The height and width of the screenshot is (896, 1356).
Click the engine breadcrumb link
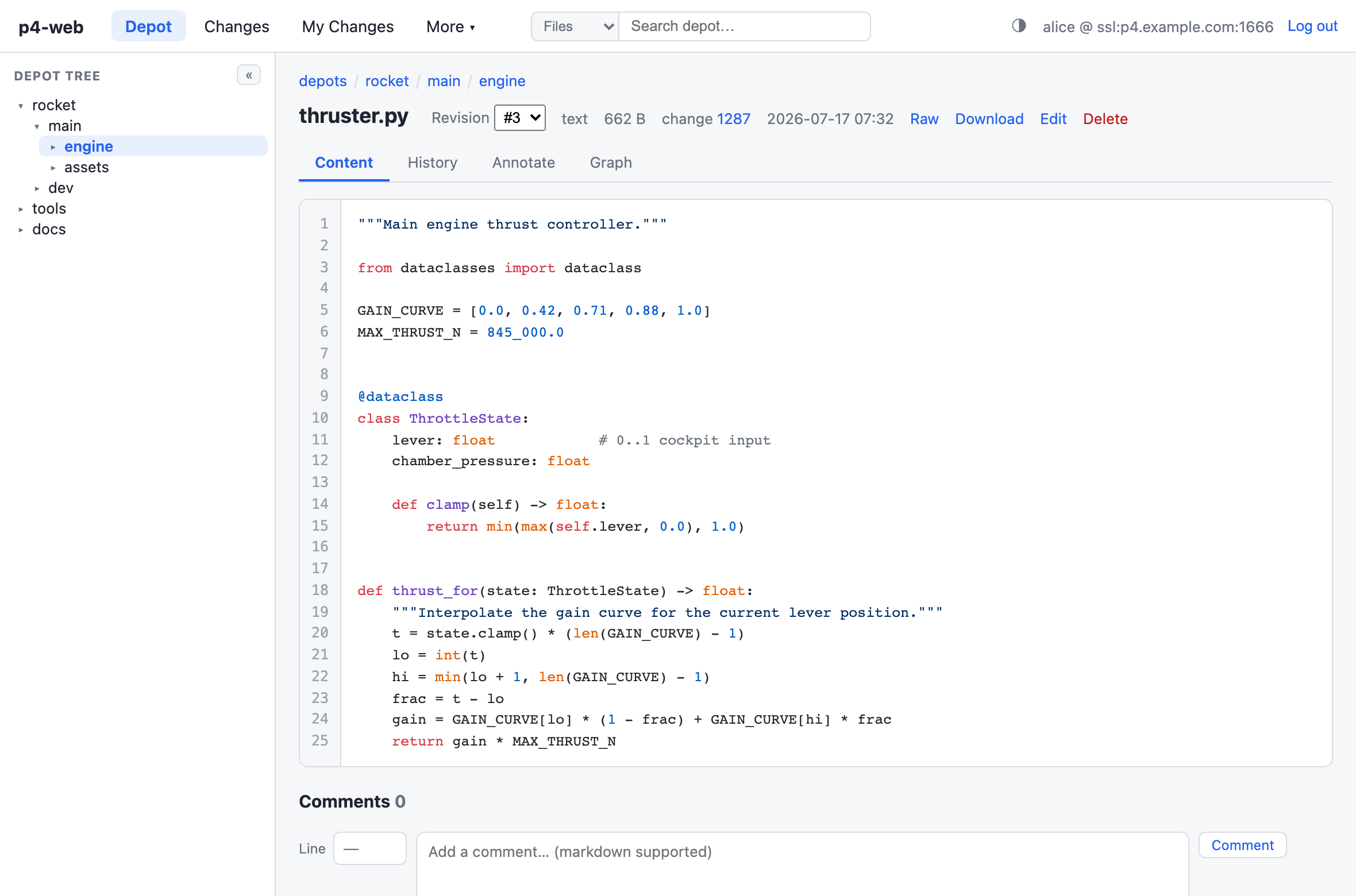click(x=502, y=81)
